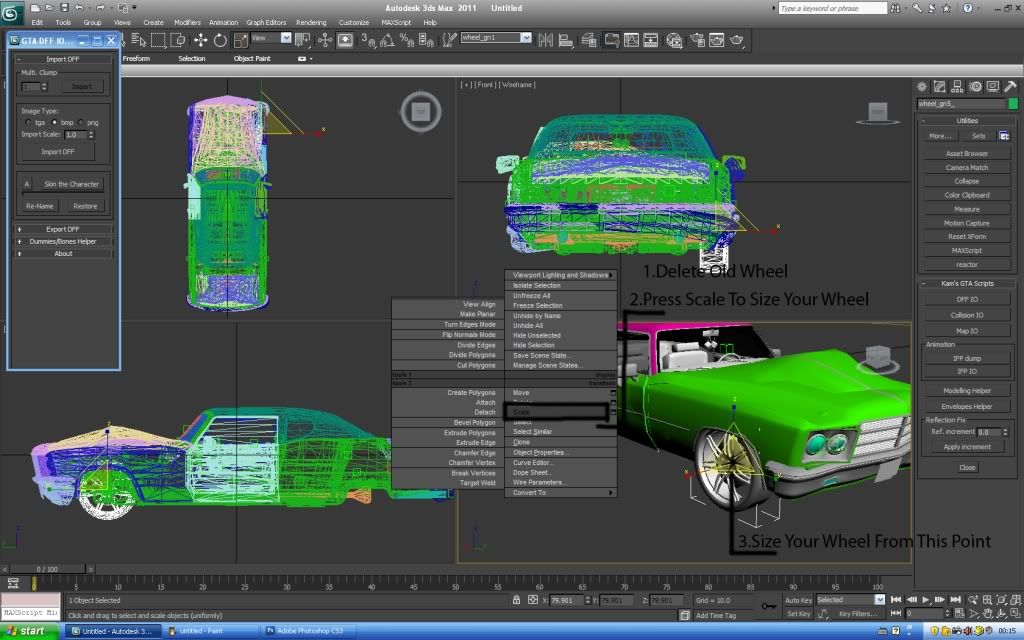This screenshot has width=1024, height=640.
Task: Click the time slider 0 / 100 handle
Action: coord(48,569)
